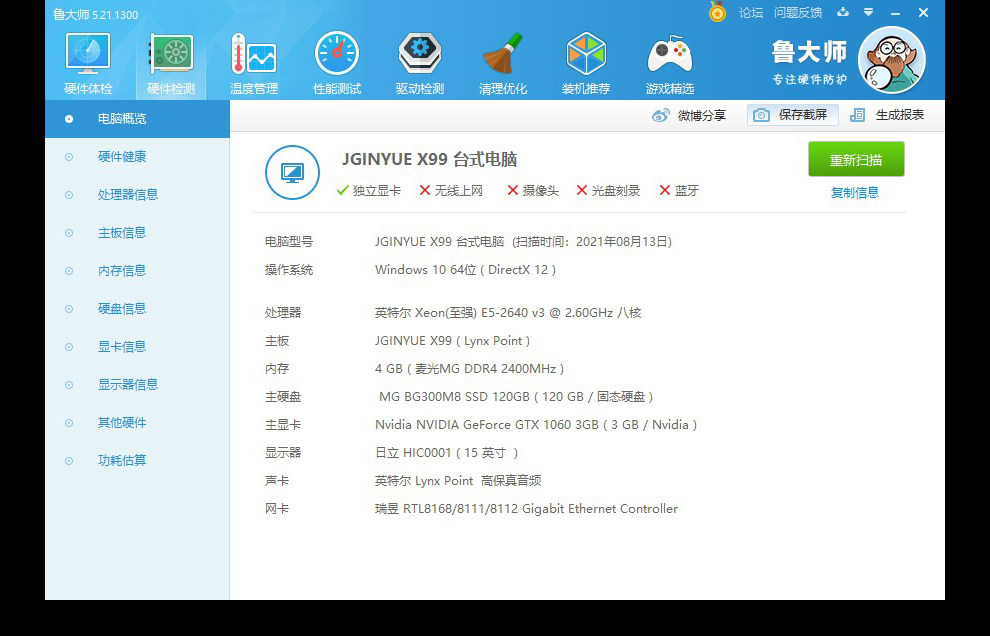Open the 论坛 forum link
990x636 pixels.
(751, 13)
